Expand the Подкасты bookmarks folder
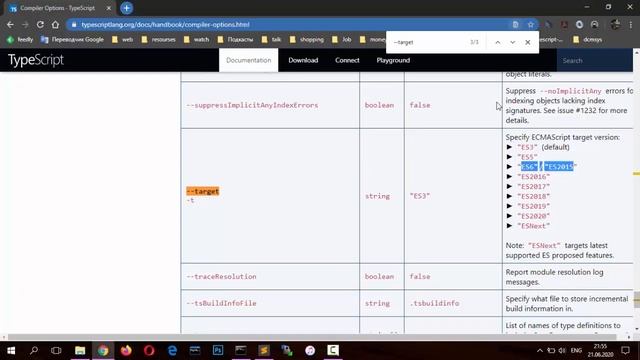The image size is (640, 360). coord(236,40)
